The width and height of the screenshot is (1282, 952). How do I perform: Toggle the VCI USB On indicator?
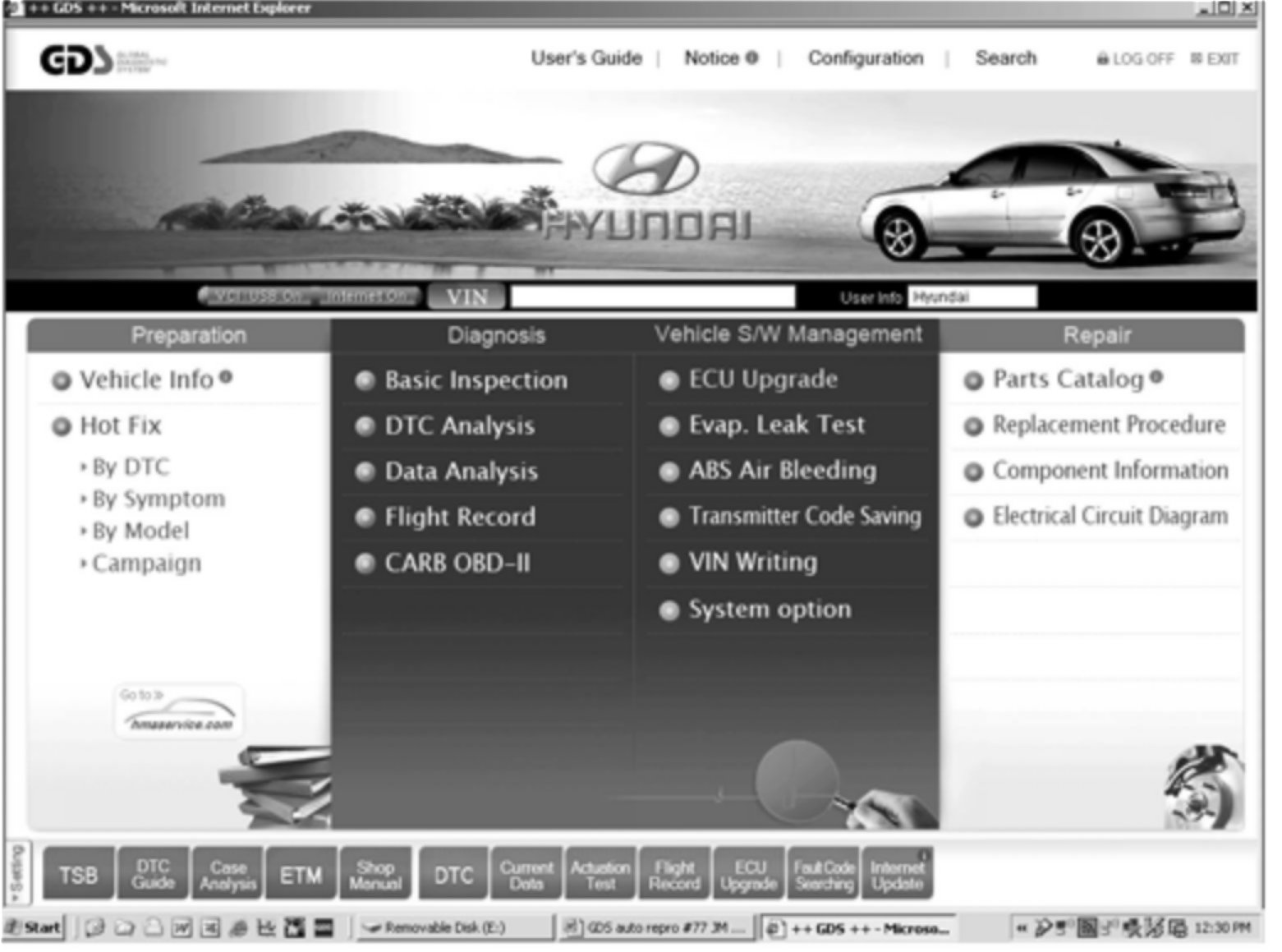tap(254, 297)
